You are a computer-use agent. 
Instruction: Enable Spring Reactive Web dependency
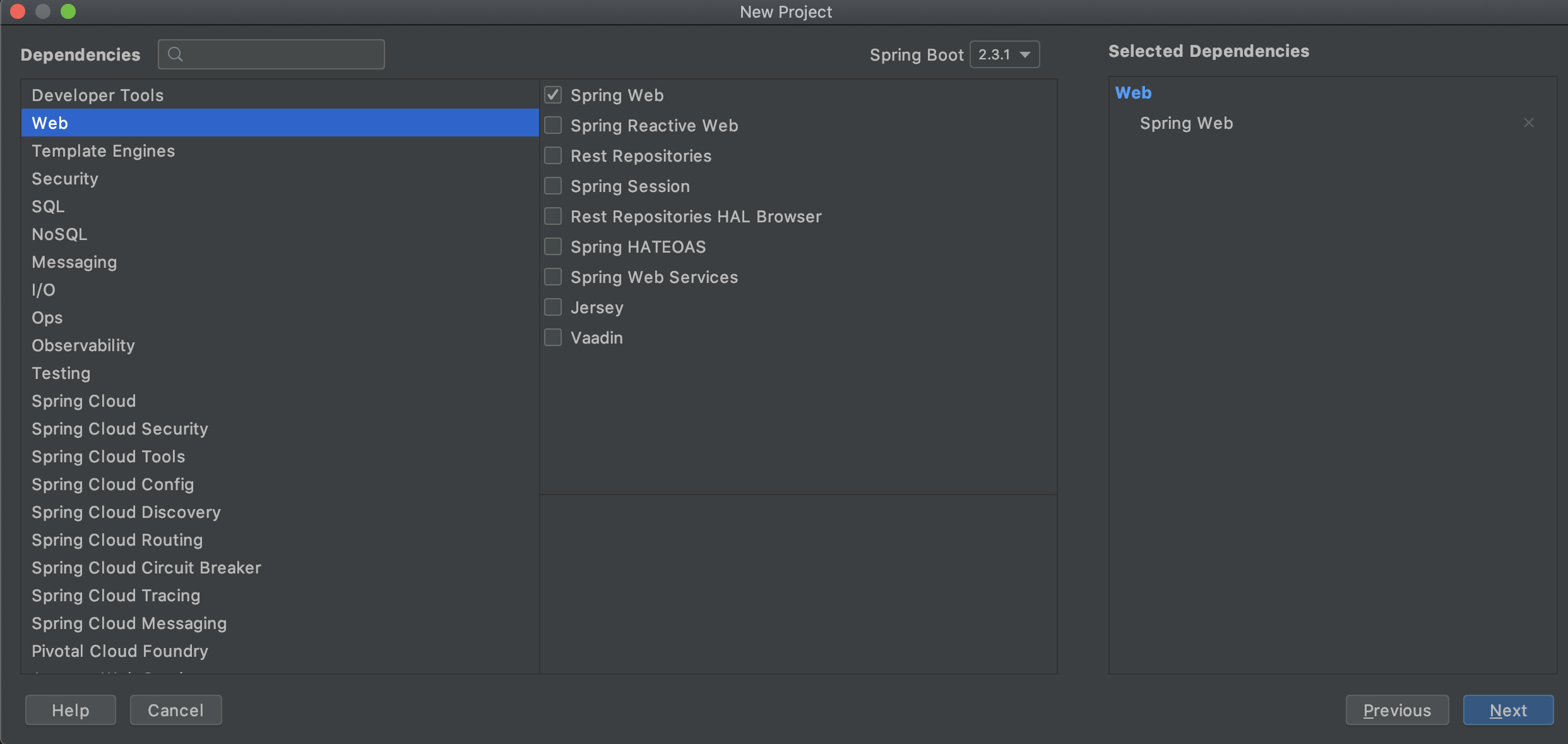[x=553, y=125]
